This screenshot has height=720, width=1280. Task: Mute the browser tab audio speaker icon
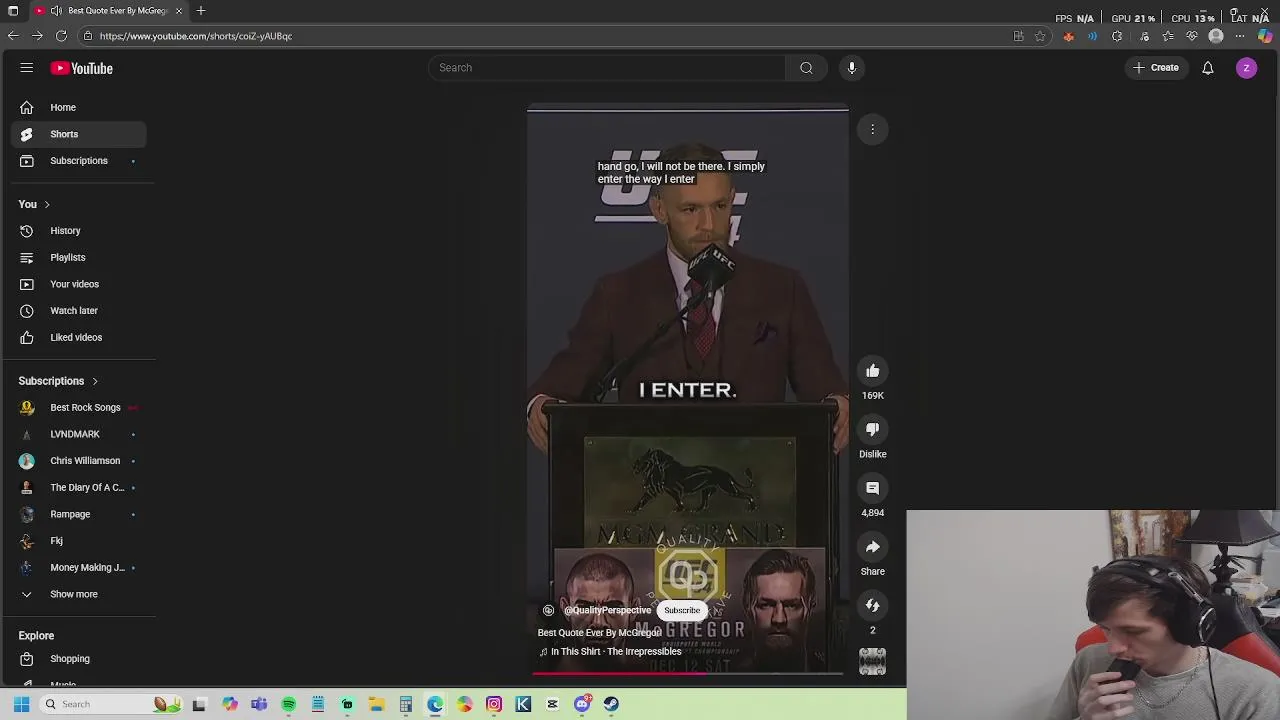(x=57, y=11)
